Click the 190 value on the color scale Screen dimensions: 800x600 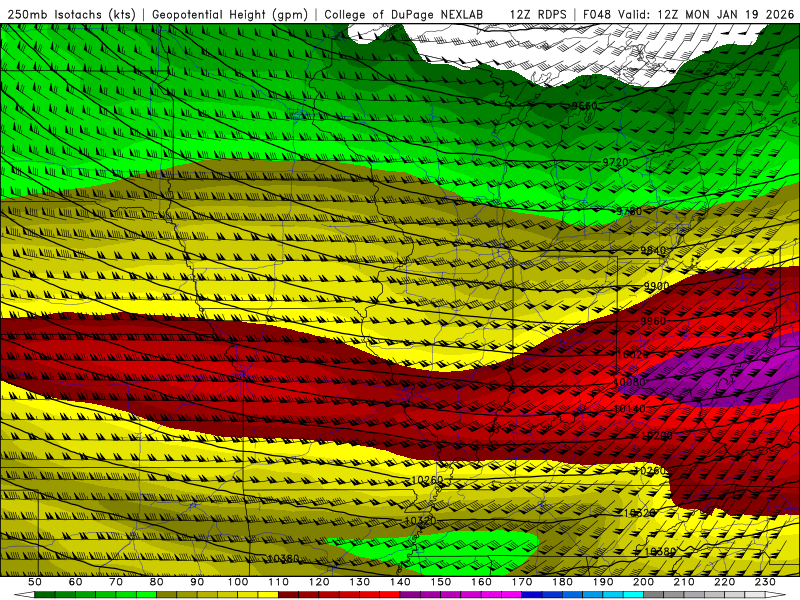click(x=603, y=582)
